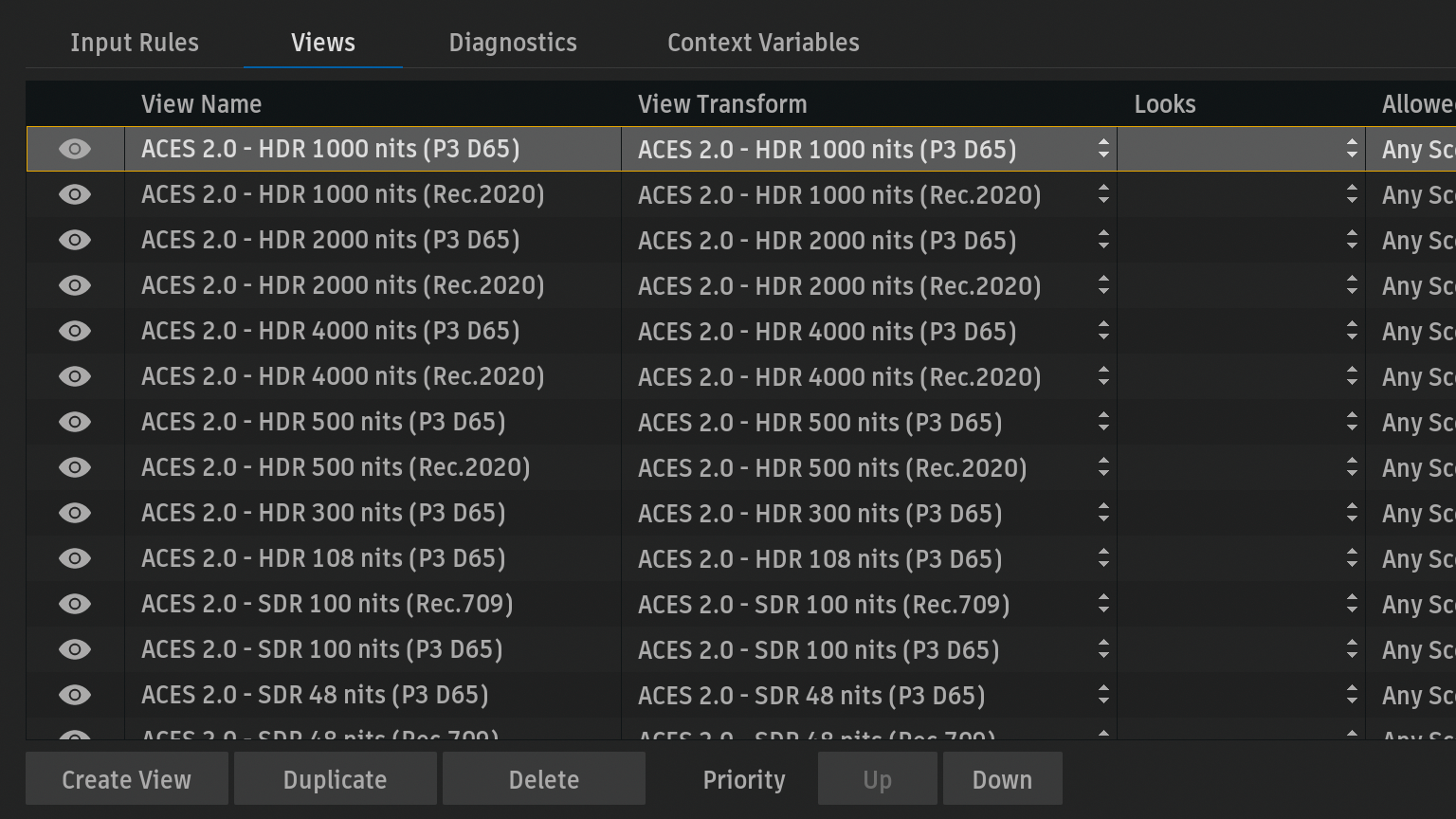This screenshot has height=819, width=1456.
Task: Hide the HDR 500 nits (Rec.2020) view
Action: point(75,467)
